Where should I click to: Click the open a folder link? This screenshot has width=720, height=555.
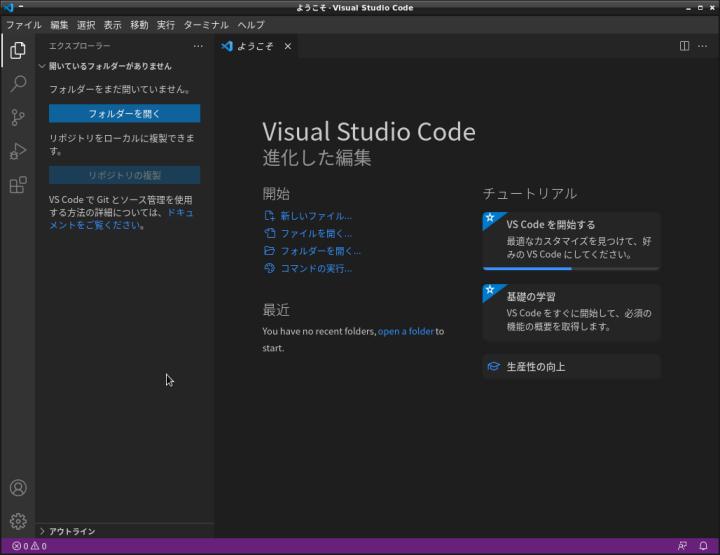pyautogui.click(x=405, y=331)
